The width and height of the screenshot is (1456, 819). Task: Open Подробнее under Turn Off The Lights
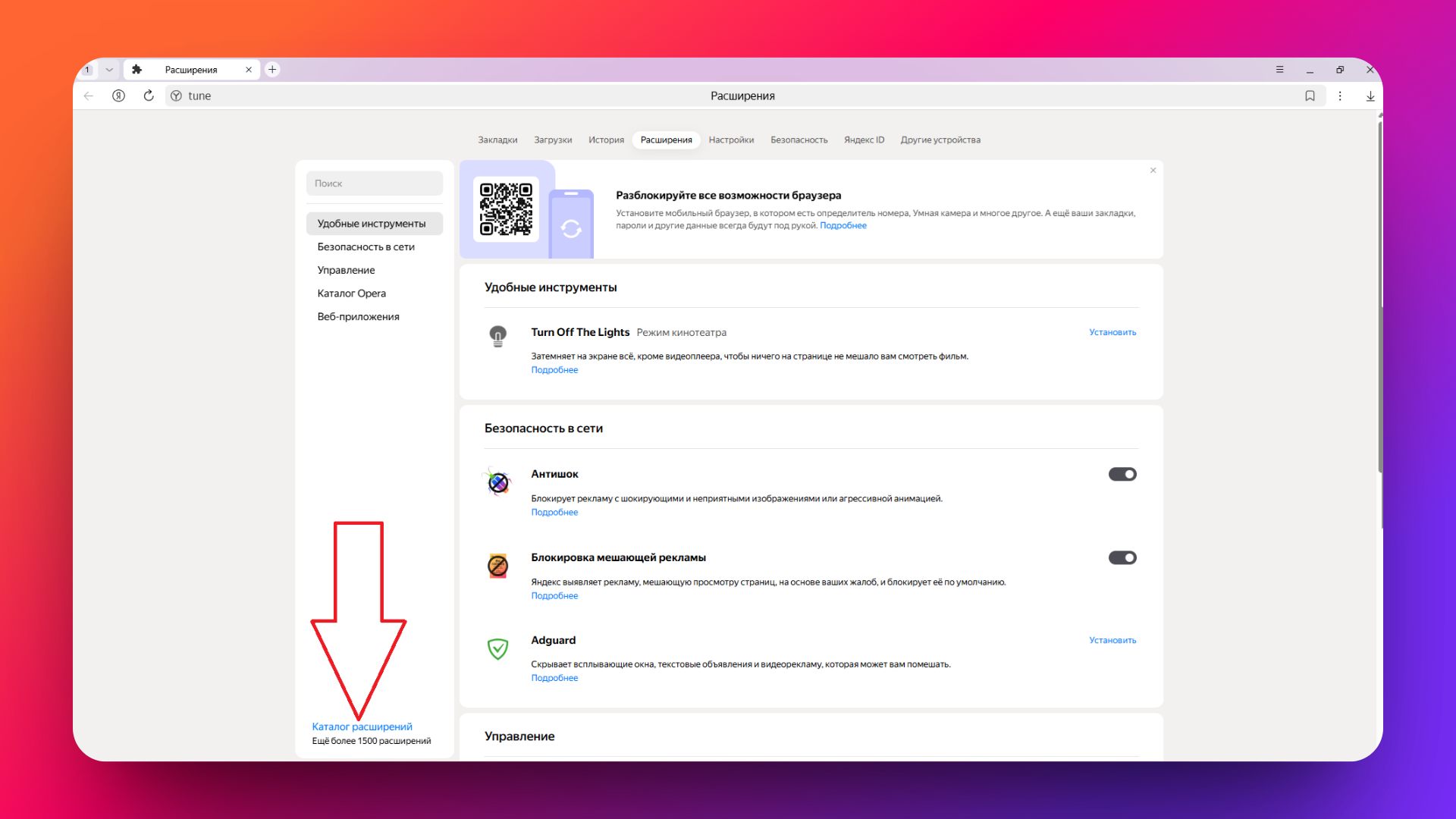(554, 370)
